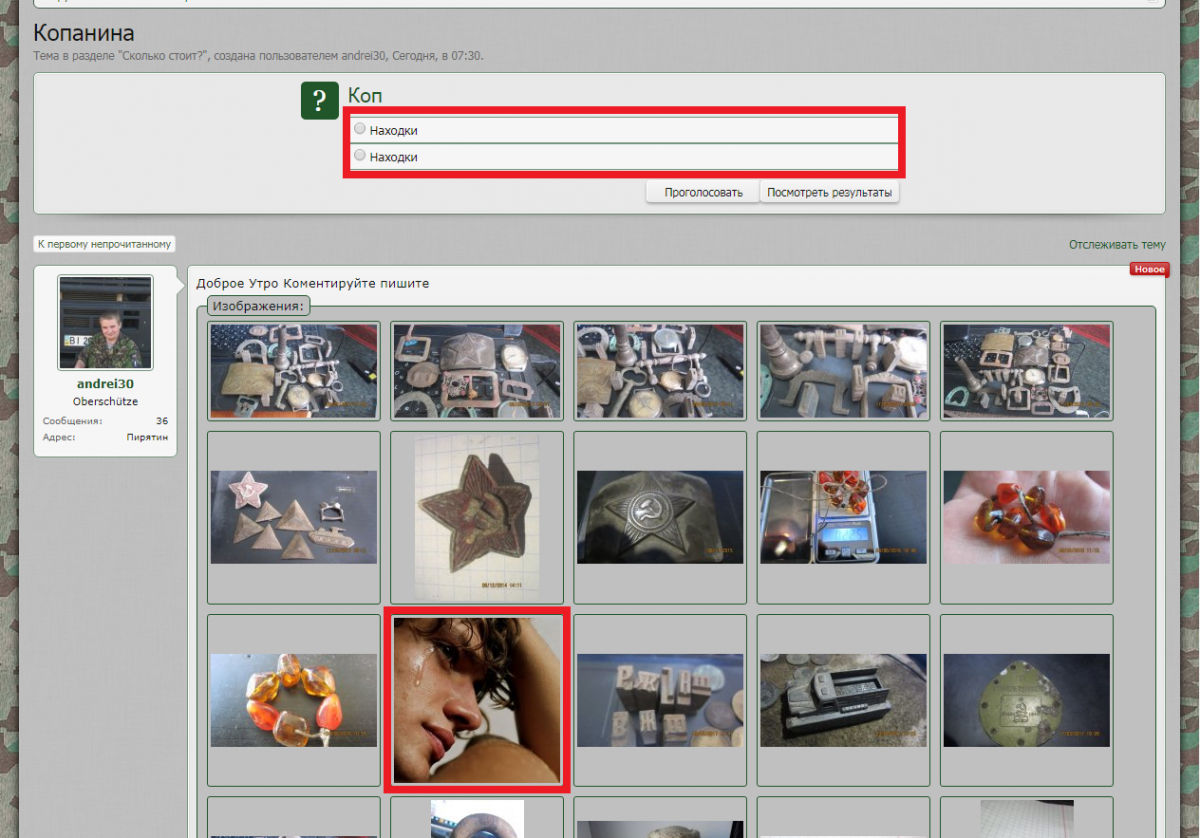Open the amber on digital scale thumbnail
The width and height of the screenshot is (1200, 838).
(x=843, y=517)
